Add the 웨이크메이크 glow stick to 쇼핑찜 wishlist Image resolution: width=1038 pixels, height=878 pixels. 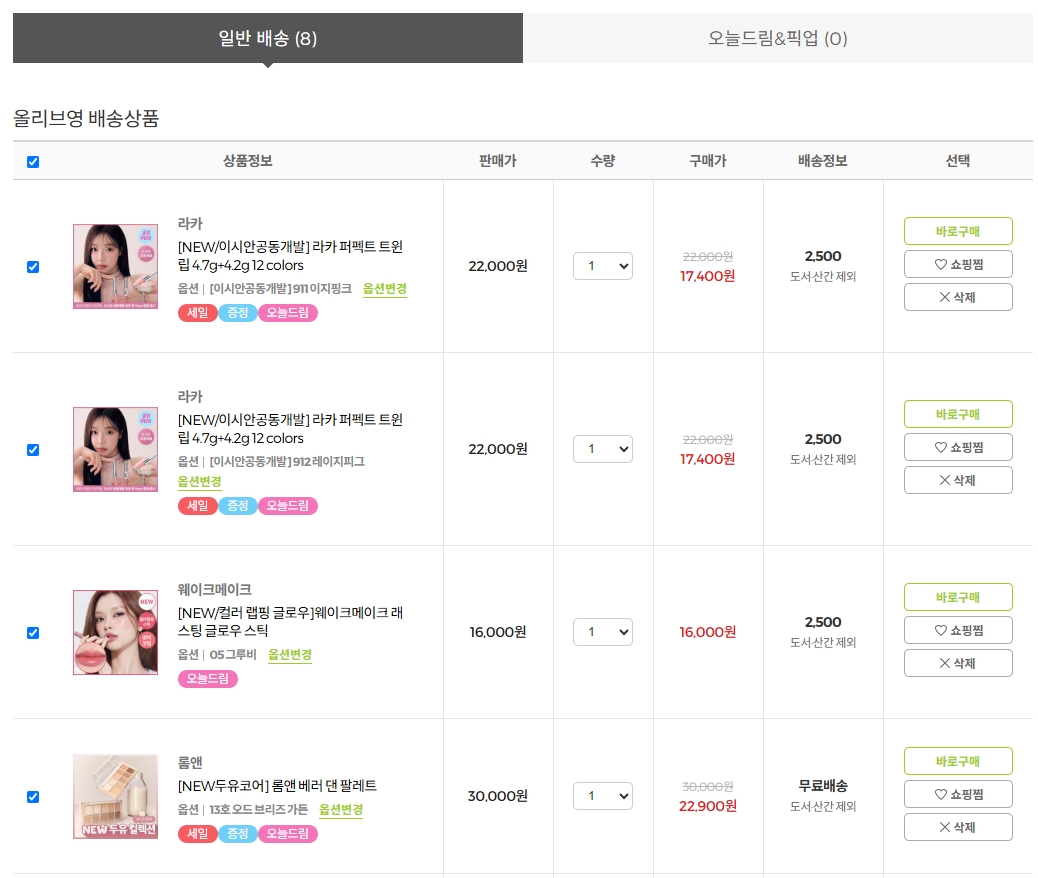958,630
